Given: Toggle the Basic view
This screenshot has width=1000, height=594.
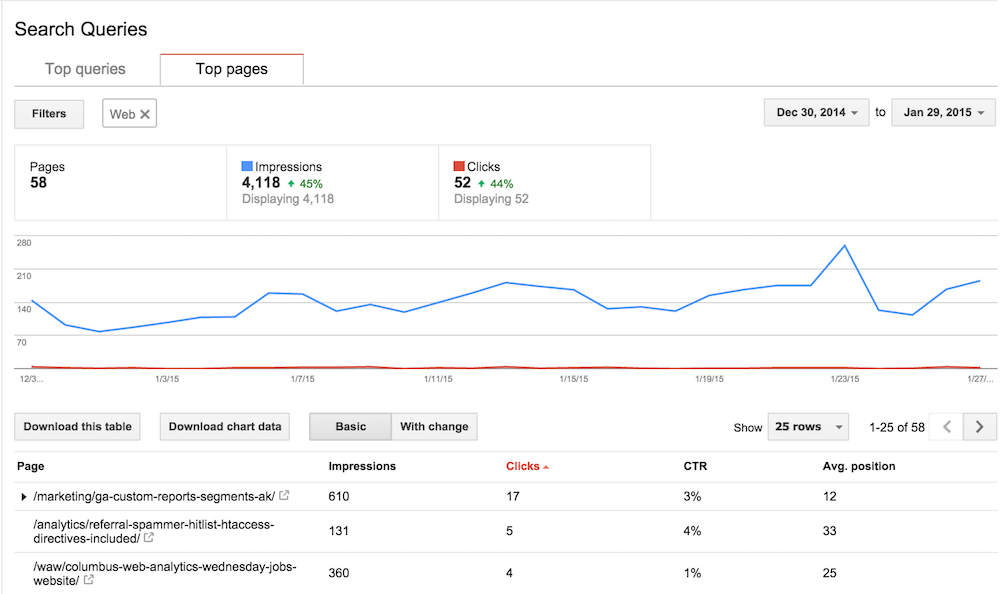Looking at the screenshot, I should [350, 427].
